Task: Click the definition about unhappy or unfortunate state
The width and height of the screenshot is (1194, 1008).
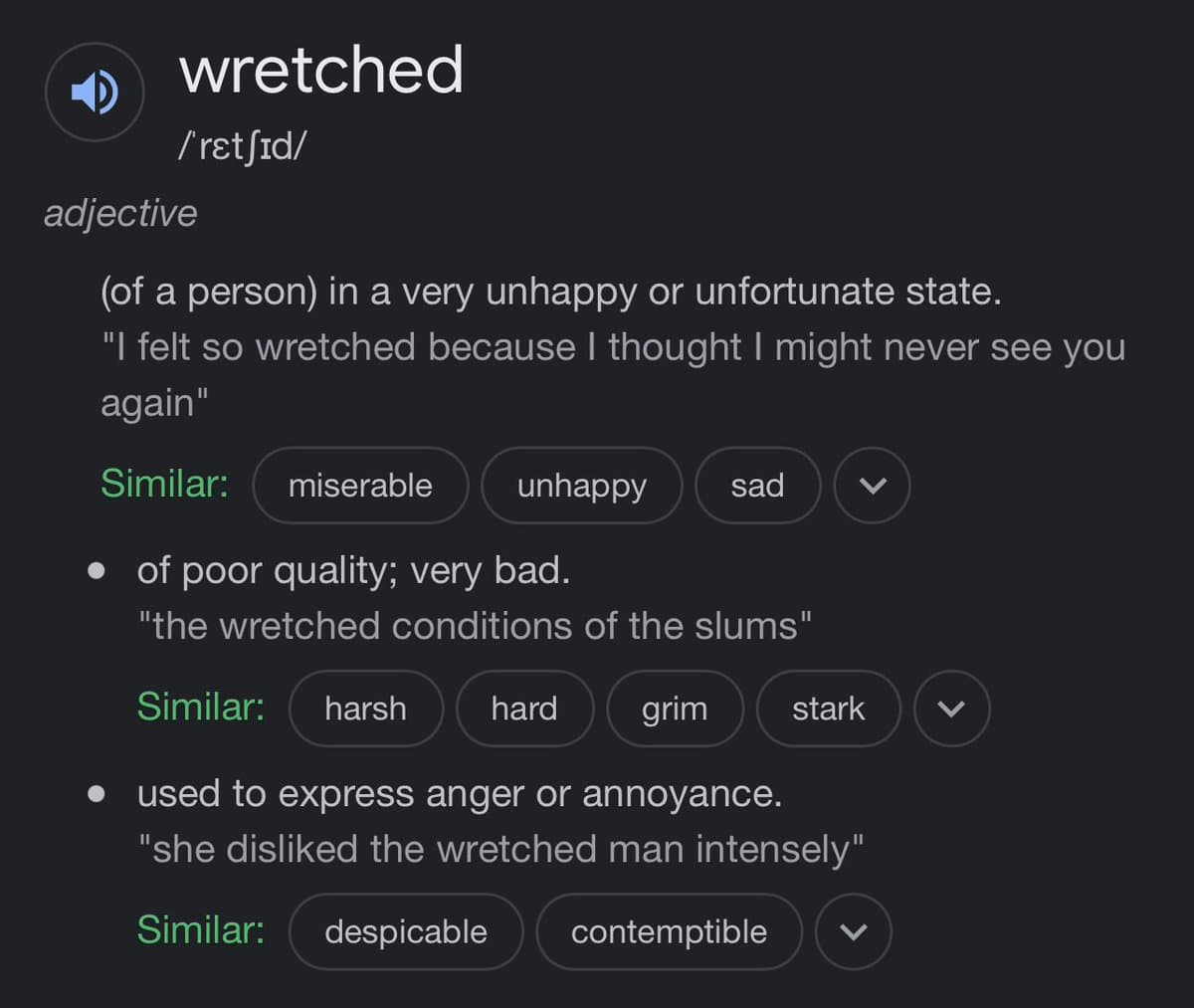Action: 550,292
